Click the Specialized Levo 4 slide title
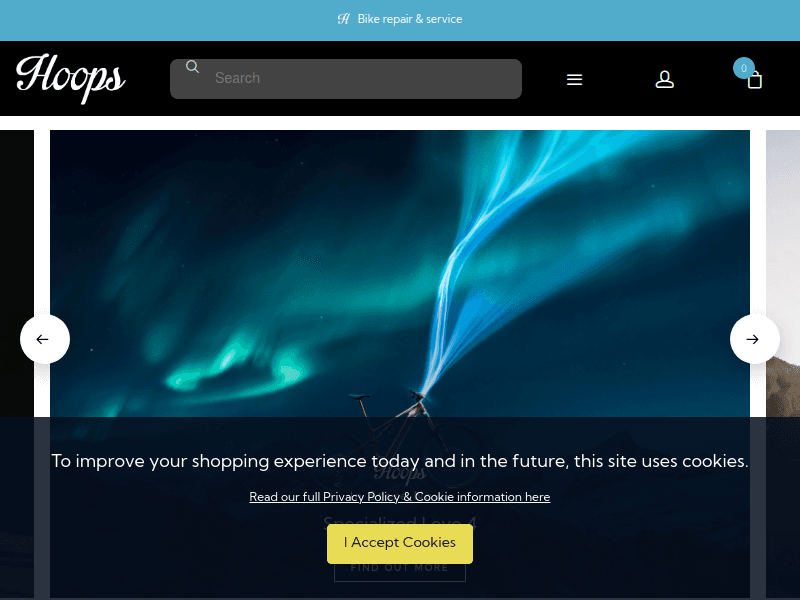This screenshot has width=800, height=600. tap(399, 521)
